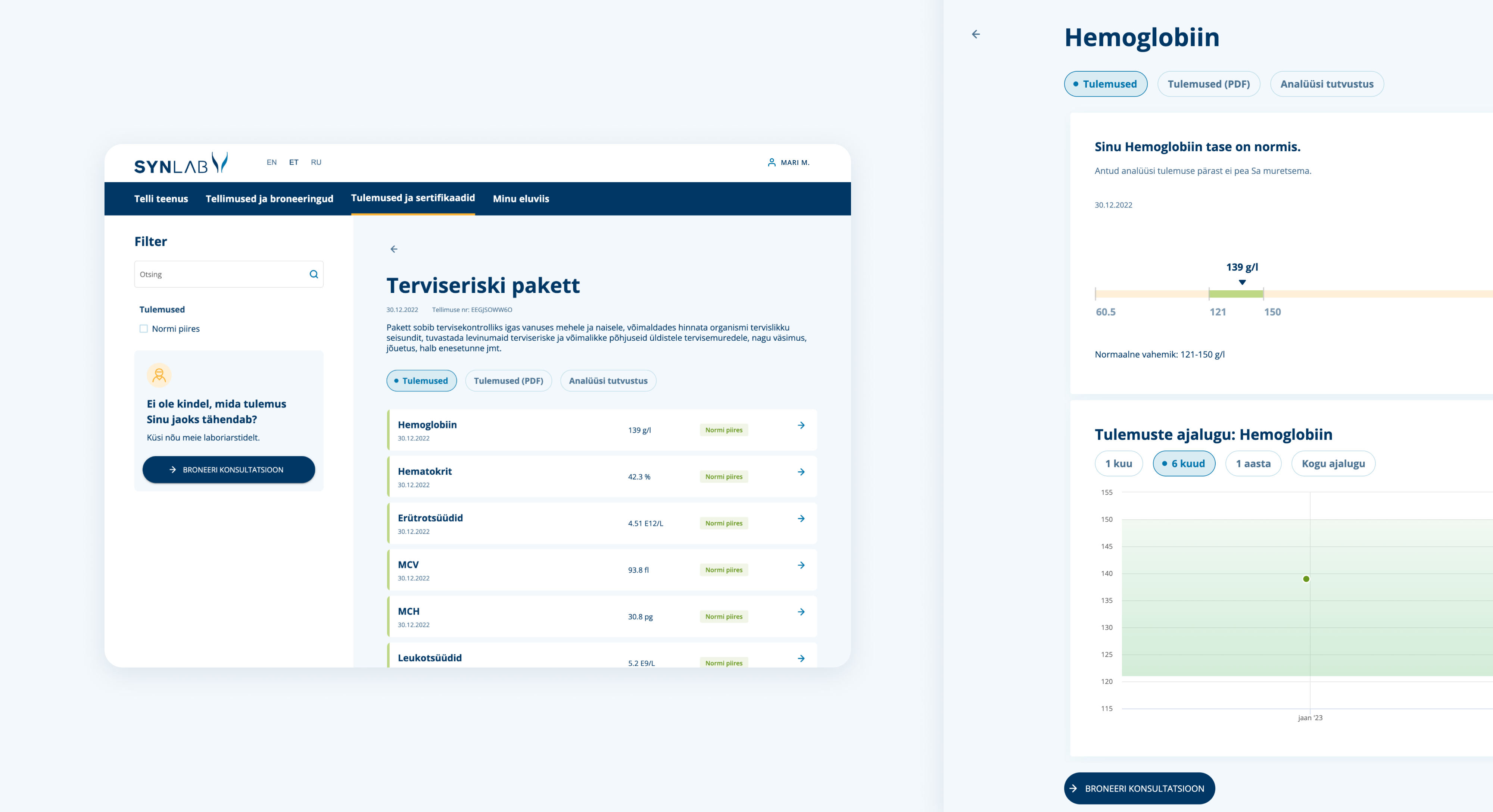Viewport: 1493px width, 812px height.
Task: Switch to Tulemused (PDF) tab in Terviseriski pakett
Action: click(508, 381)
